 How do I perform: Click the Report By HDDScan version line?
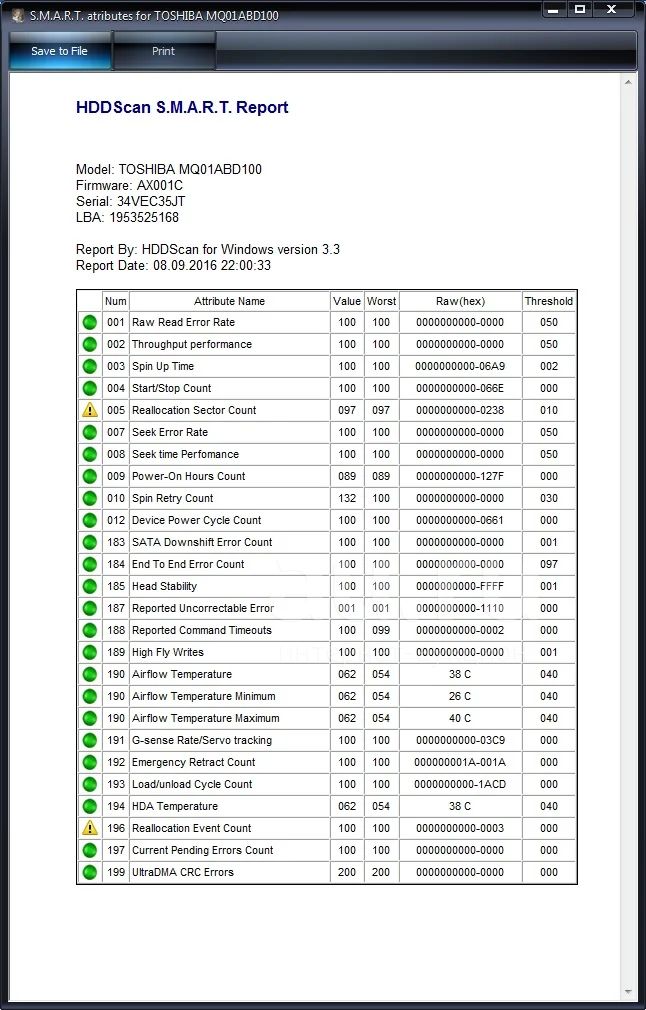coord(208,249)
